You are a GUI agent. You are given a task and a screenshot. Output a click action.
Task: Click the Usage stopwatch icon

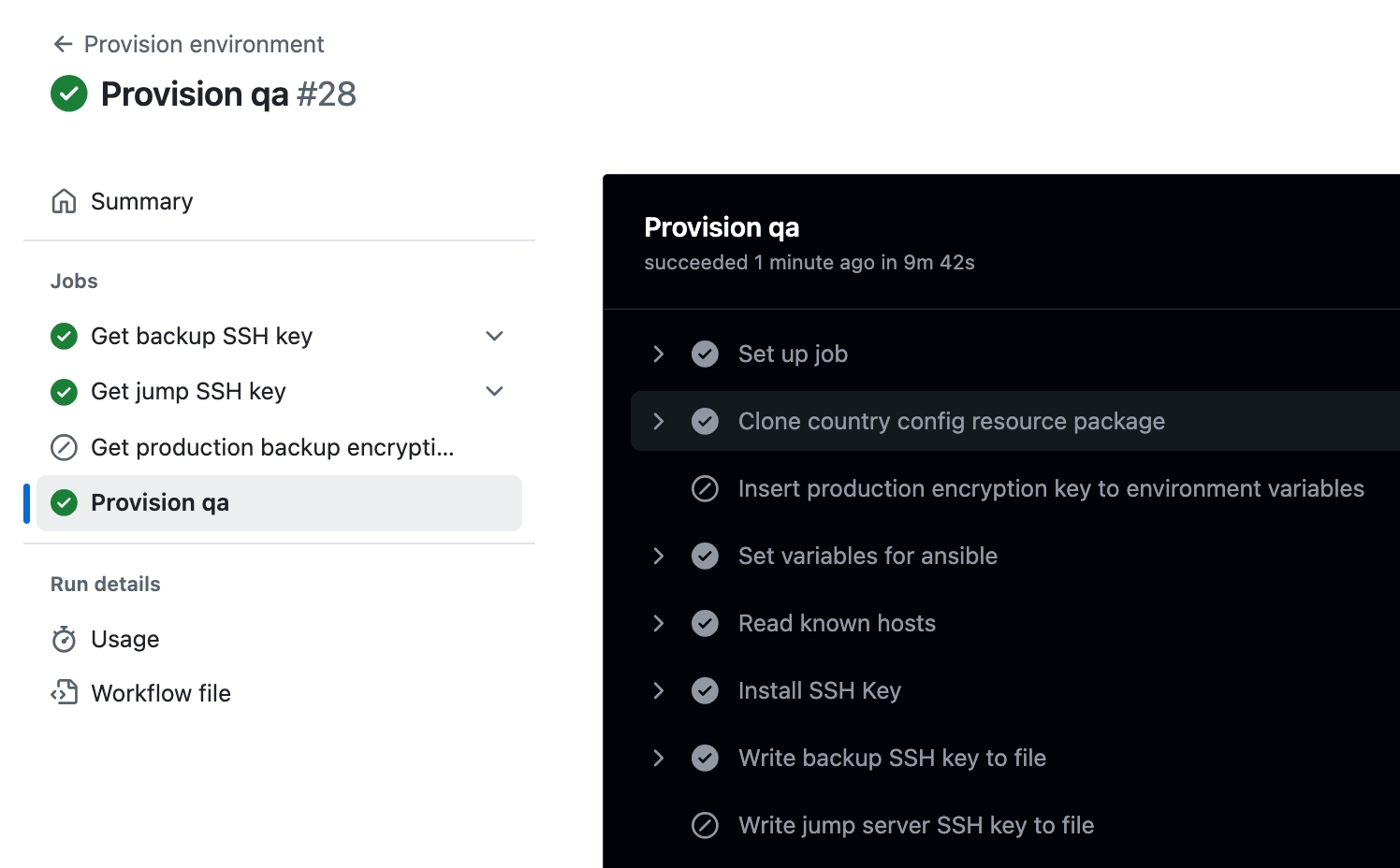(64, 639)
